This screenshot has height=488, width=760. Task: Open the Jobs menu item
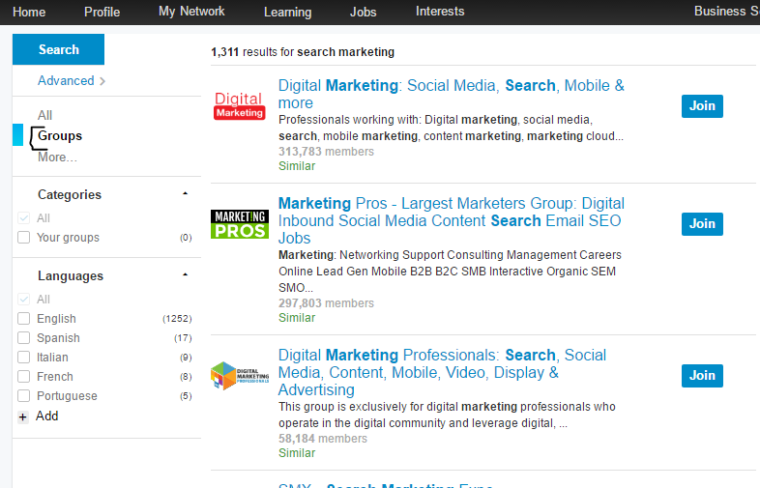coord(363,12)
